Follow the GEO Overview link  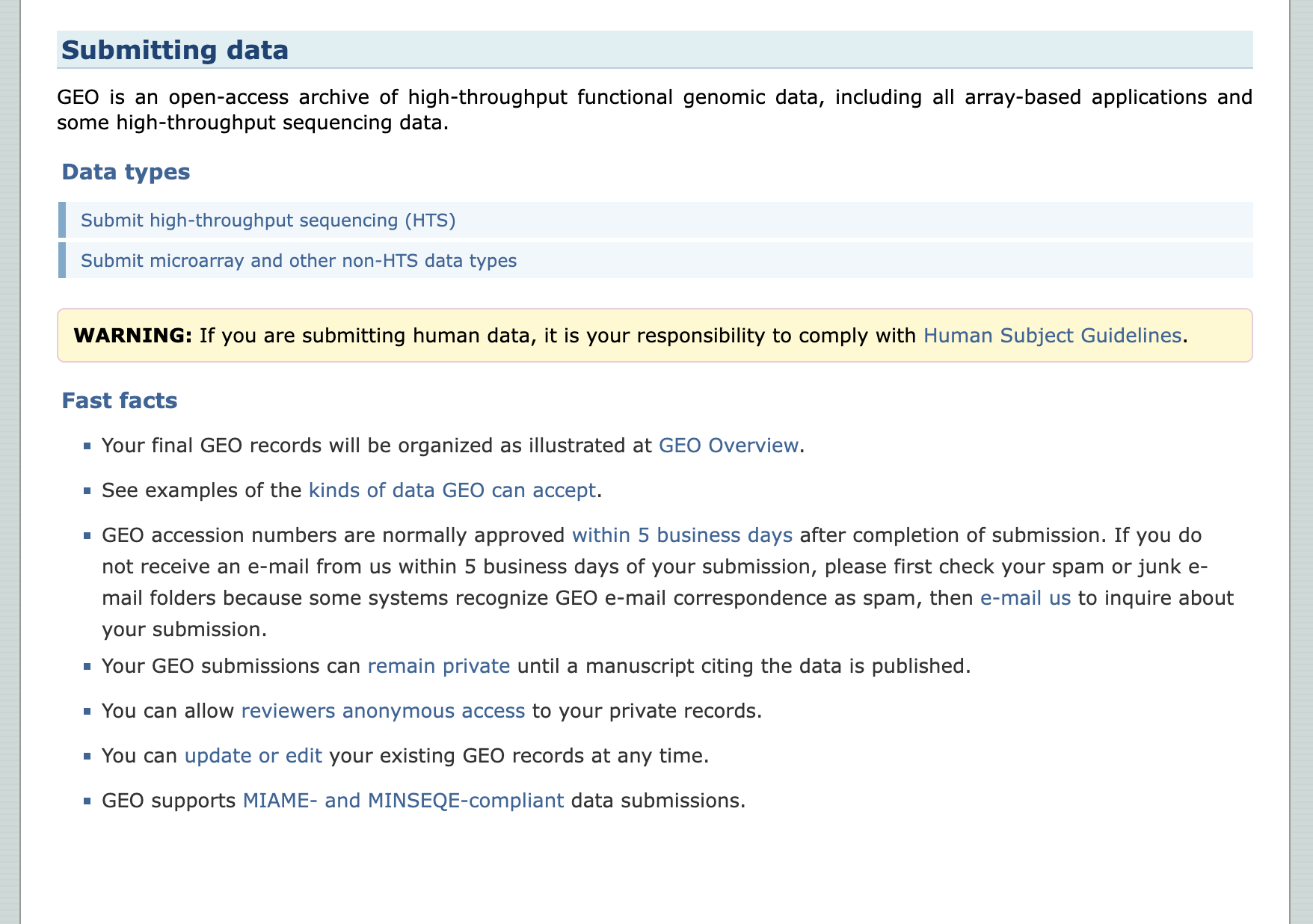pos(728,446)
